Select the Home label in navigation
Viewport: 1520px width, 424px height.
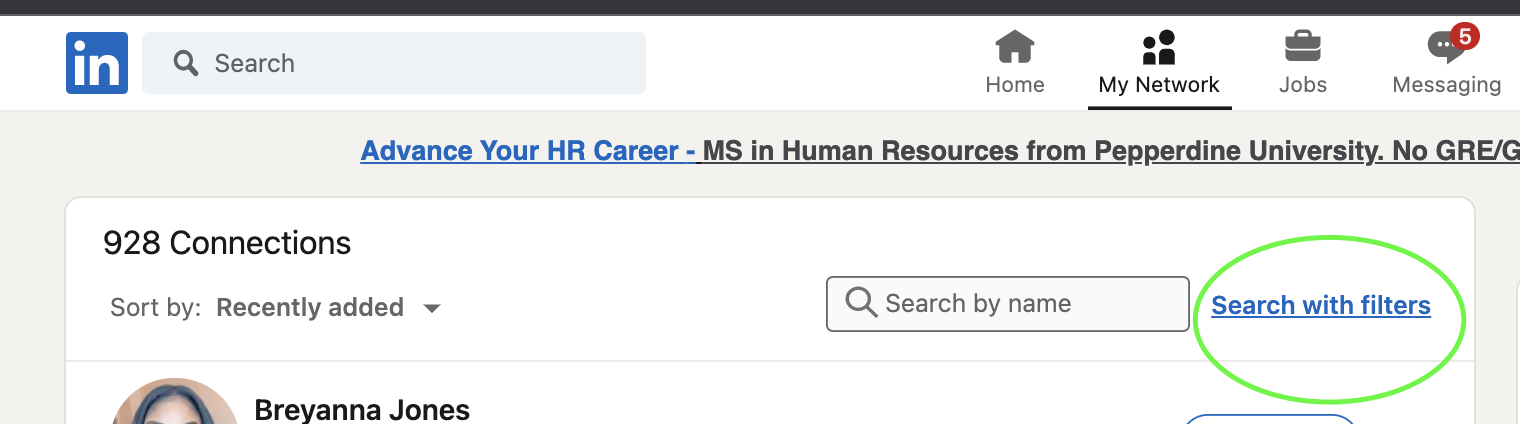tap(1015, 85)
